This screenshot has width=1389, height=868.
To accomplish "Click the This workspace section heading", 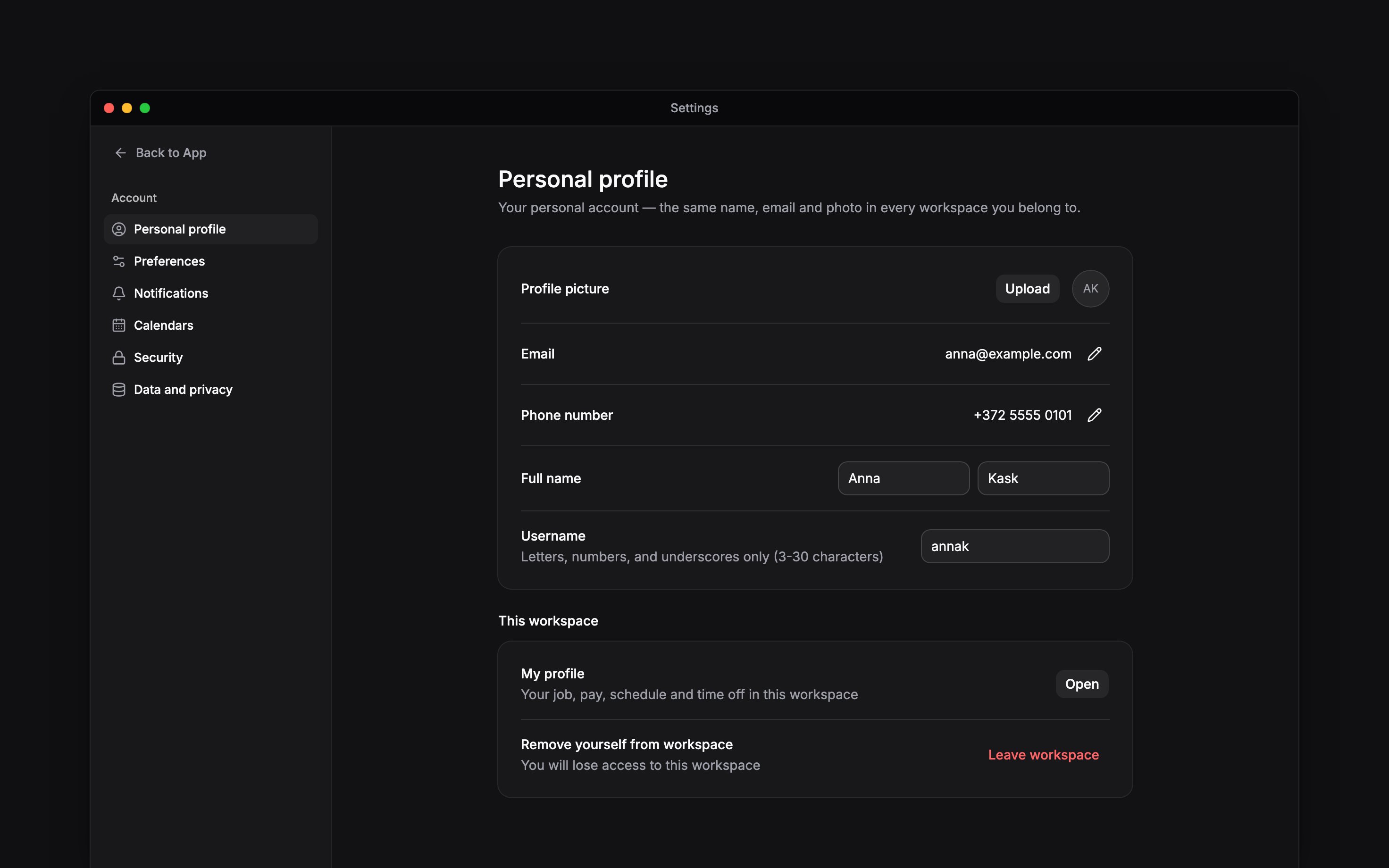I will pyautogui.click(x=548, y=621).
